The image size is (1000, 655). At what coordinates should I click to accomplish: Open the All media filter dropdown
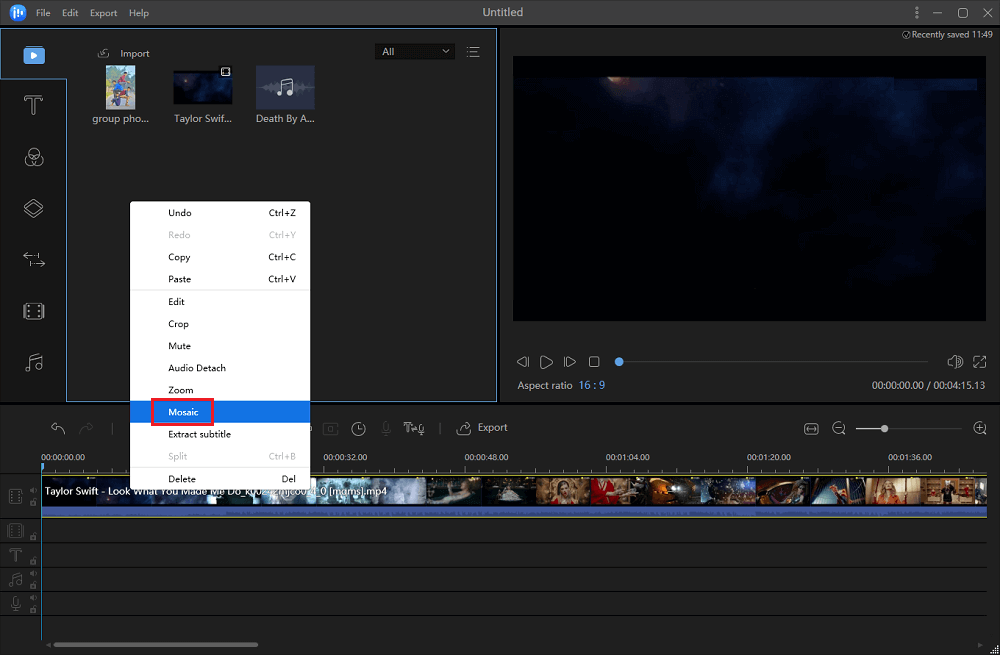[414, 51]
